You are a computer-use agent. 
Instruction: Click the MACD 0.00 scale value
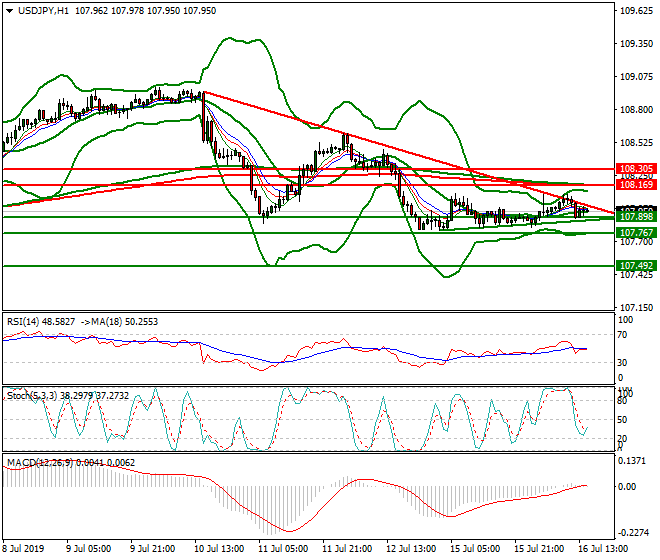point(627,487)
